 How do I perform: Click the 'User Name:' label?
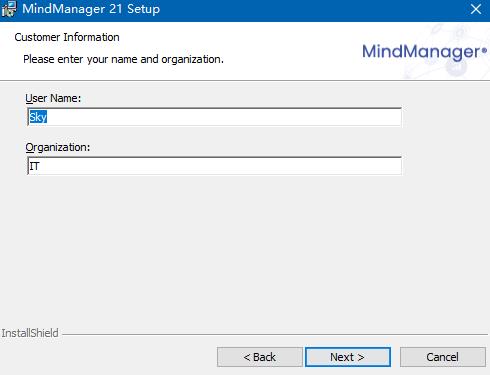53,98
